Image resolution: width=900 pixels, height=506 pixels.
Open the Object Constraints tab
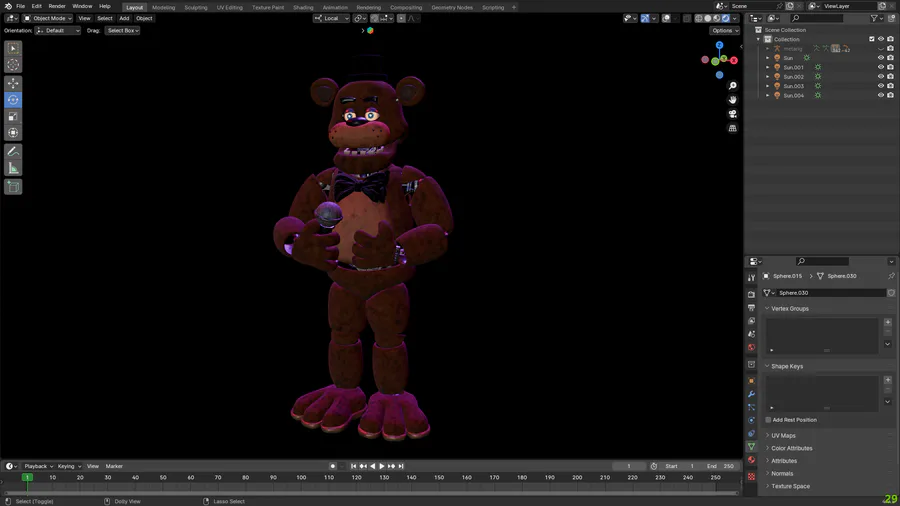pyautogui.click(x=751, y=434)
